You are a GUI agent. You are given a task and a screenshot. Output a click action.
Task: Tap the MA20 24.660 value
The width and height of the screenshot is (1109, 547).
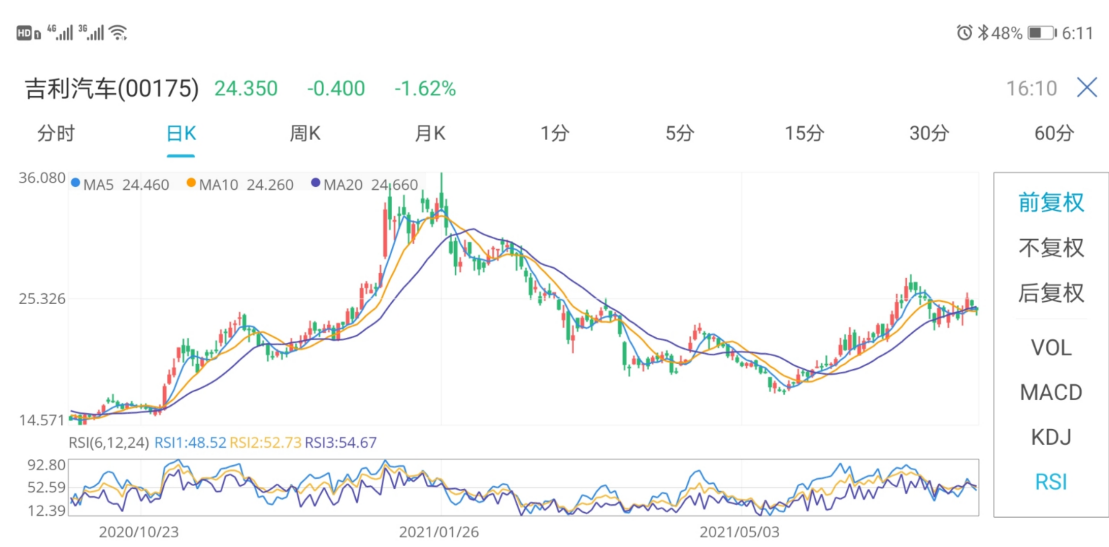coord(371,185)
